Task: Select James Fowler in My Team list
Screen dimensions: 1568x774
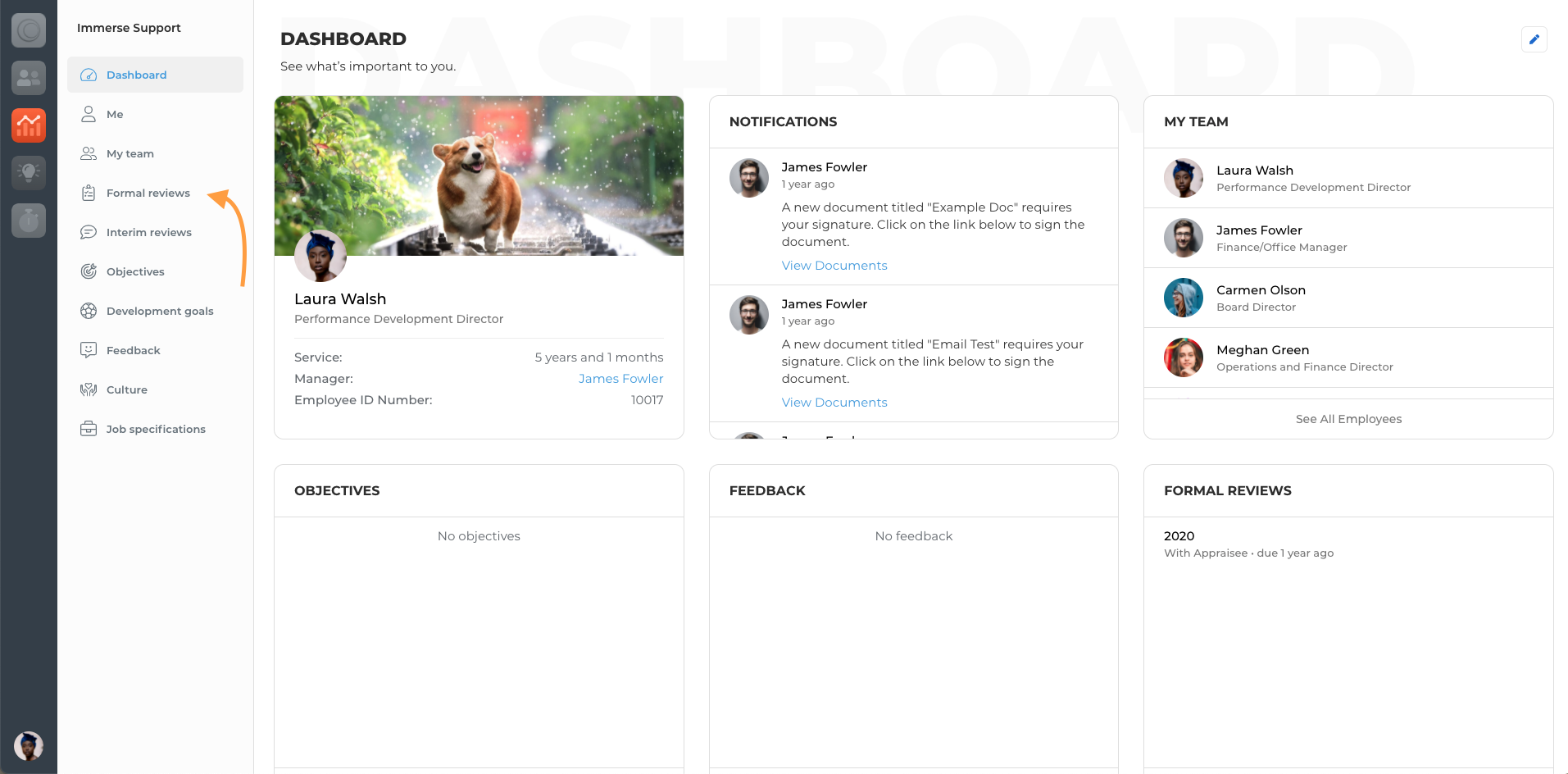Action: pyautogui.click(x=1348, y=238)
